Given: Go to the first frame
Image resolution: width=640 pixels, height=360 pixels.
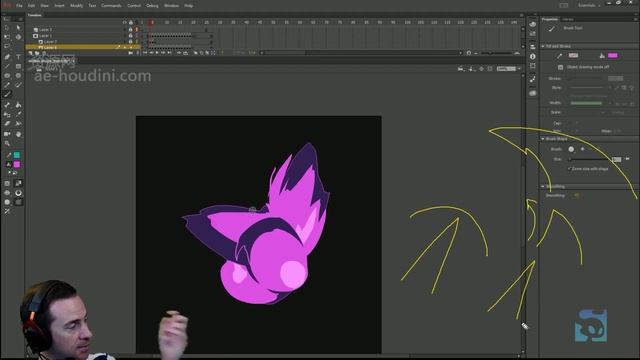Looking at the screenshot, I should click(x=145, y=53).
